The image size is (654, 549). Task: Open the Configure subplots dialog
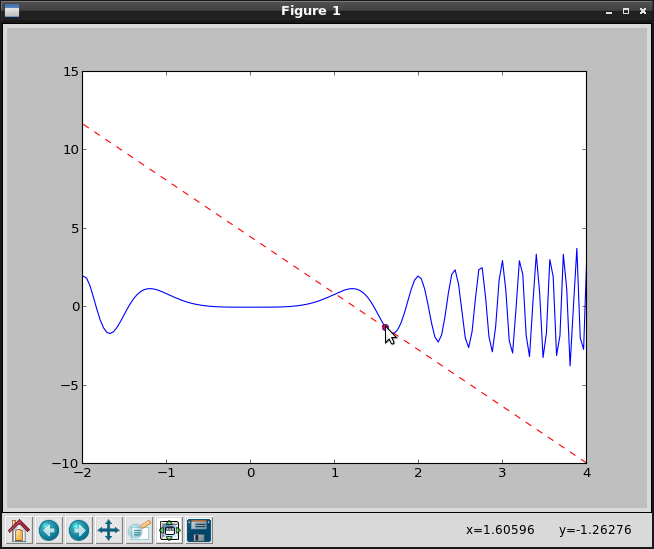tap(169, 530)
